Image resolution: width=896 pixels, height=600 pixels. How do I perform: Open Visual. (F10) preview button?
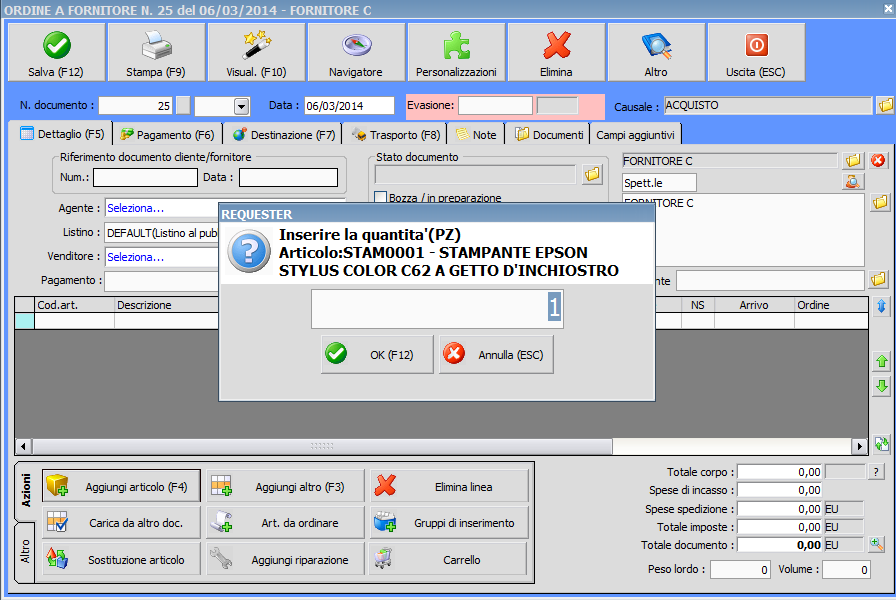(x=256, y=53)
